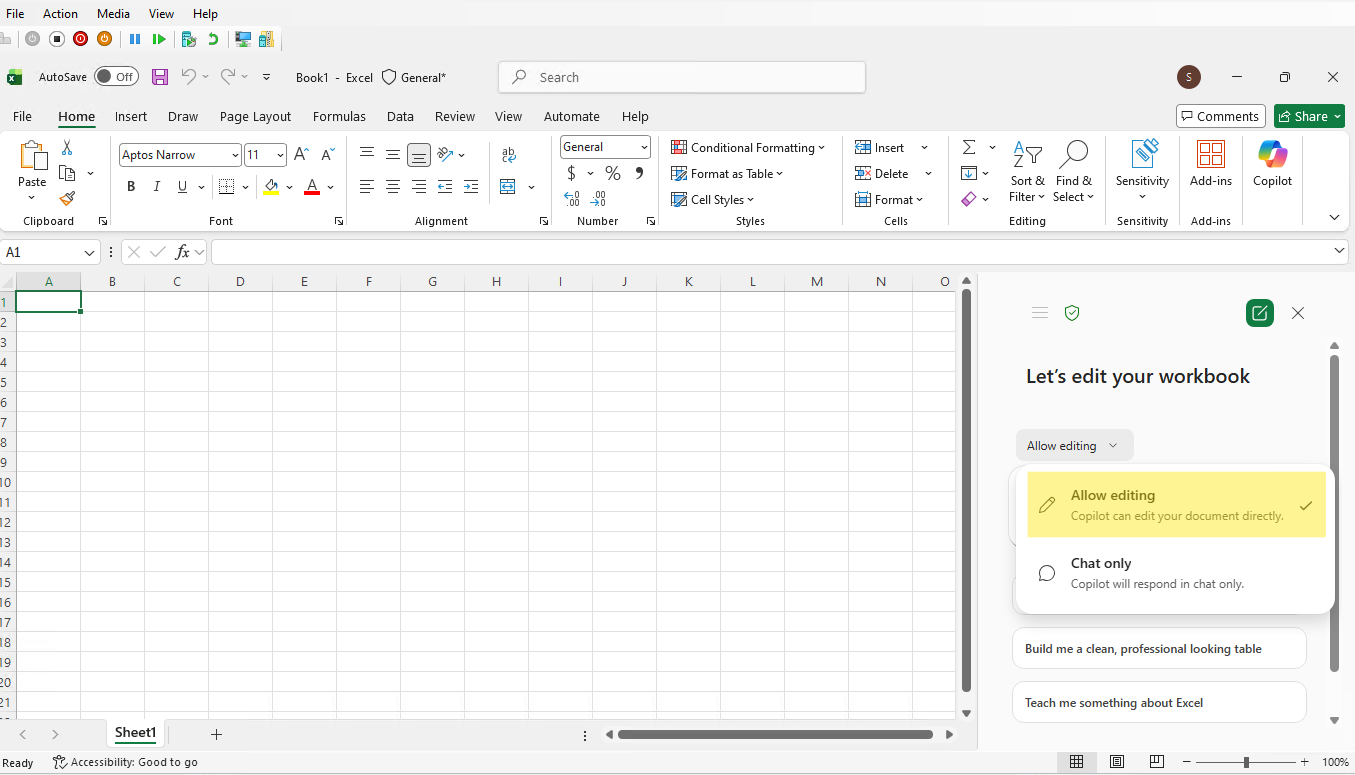1355x775 pixels.
Task: Click the AutoSum sigma icon
Action: point(969,147)
